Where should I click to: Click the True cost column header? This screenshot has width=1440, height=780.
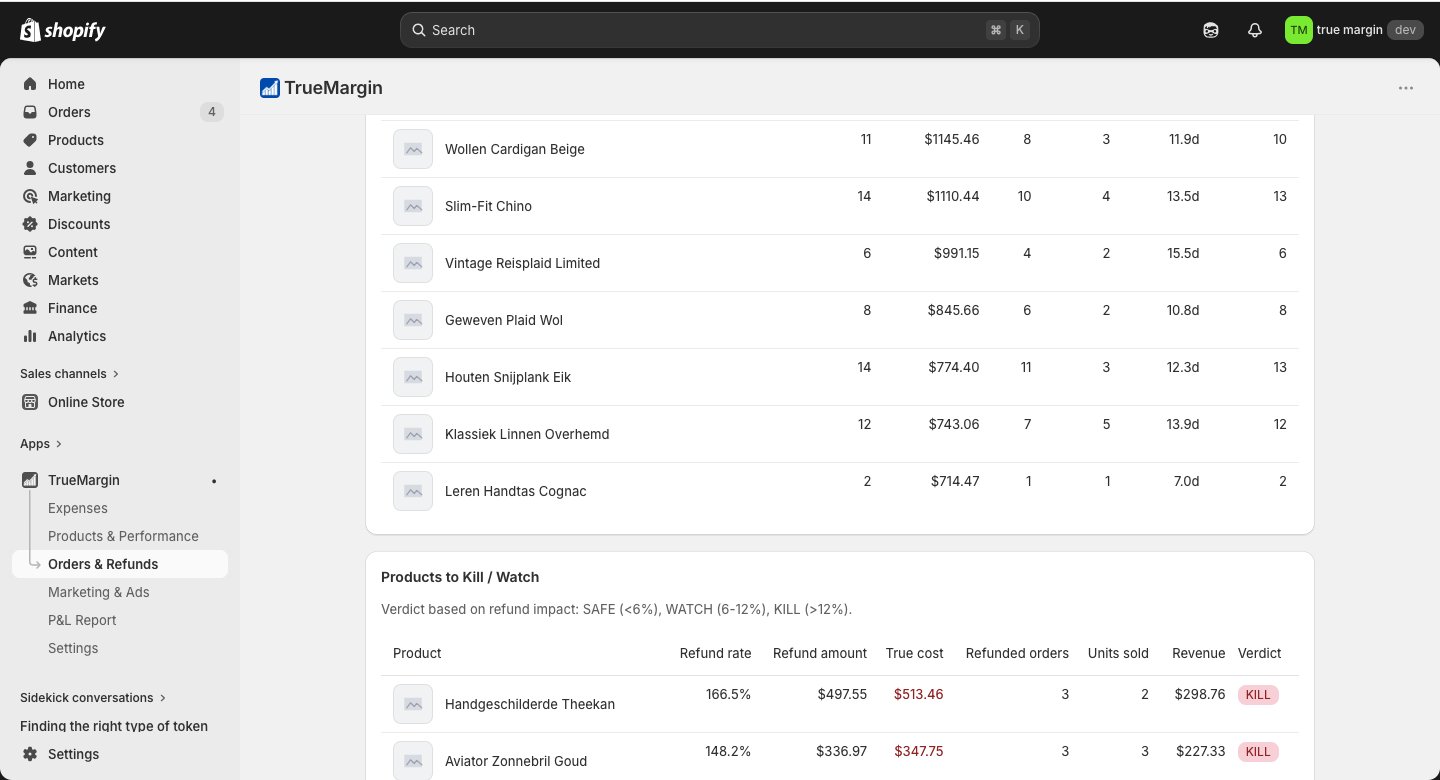pos(914,653)
